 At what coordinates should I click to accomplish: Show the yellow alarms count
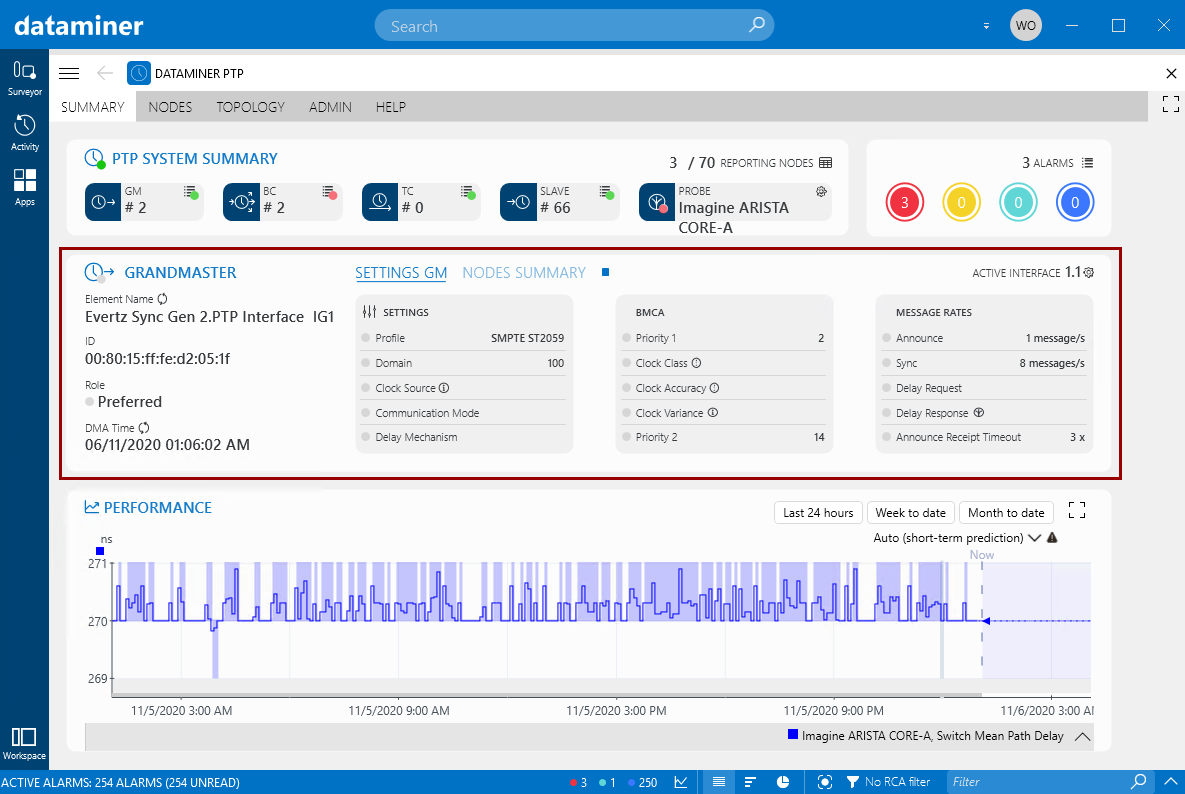click(961, 202)
